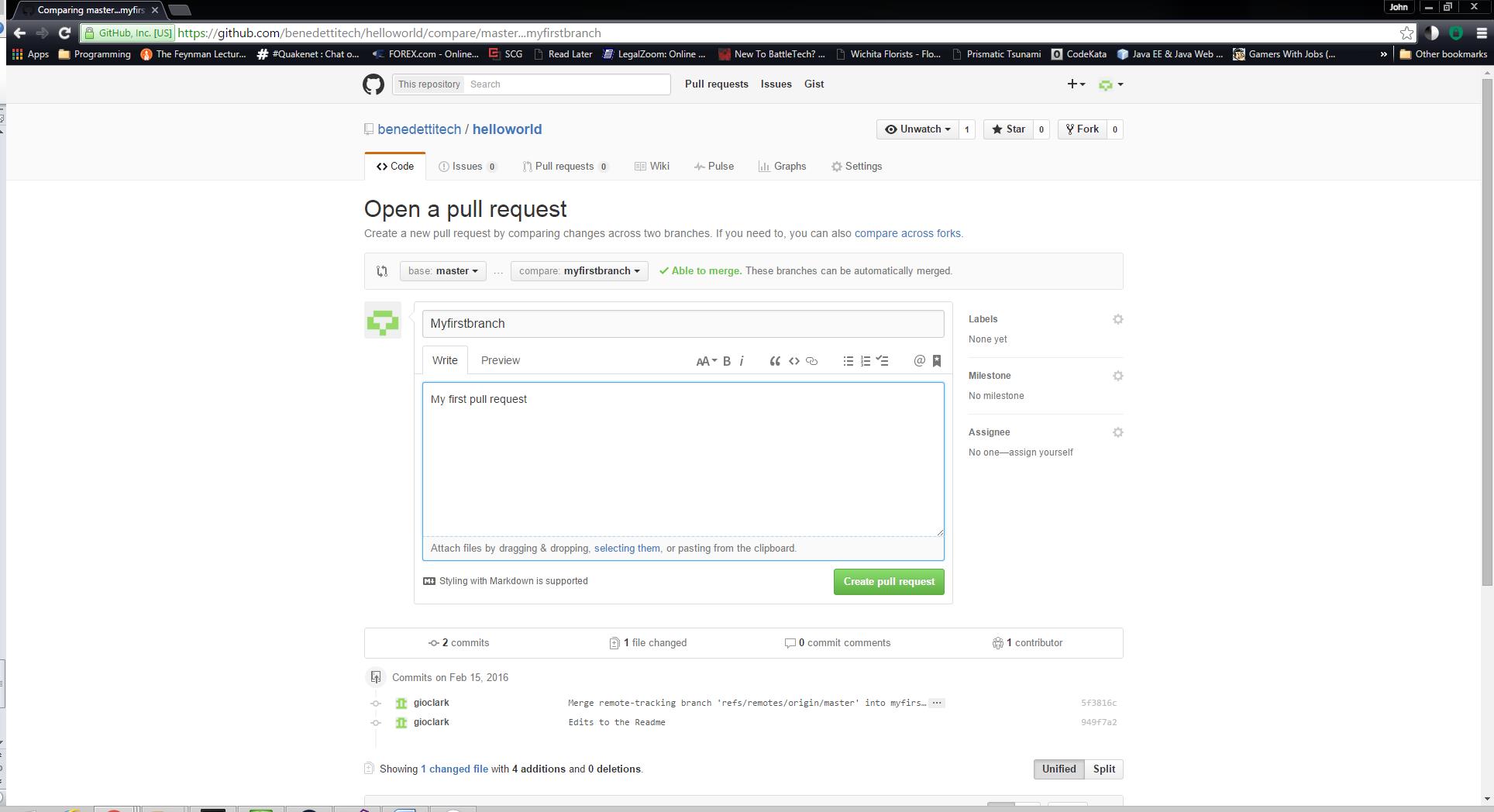Fork the helloworld repository

1083,129
